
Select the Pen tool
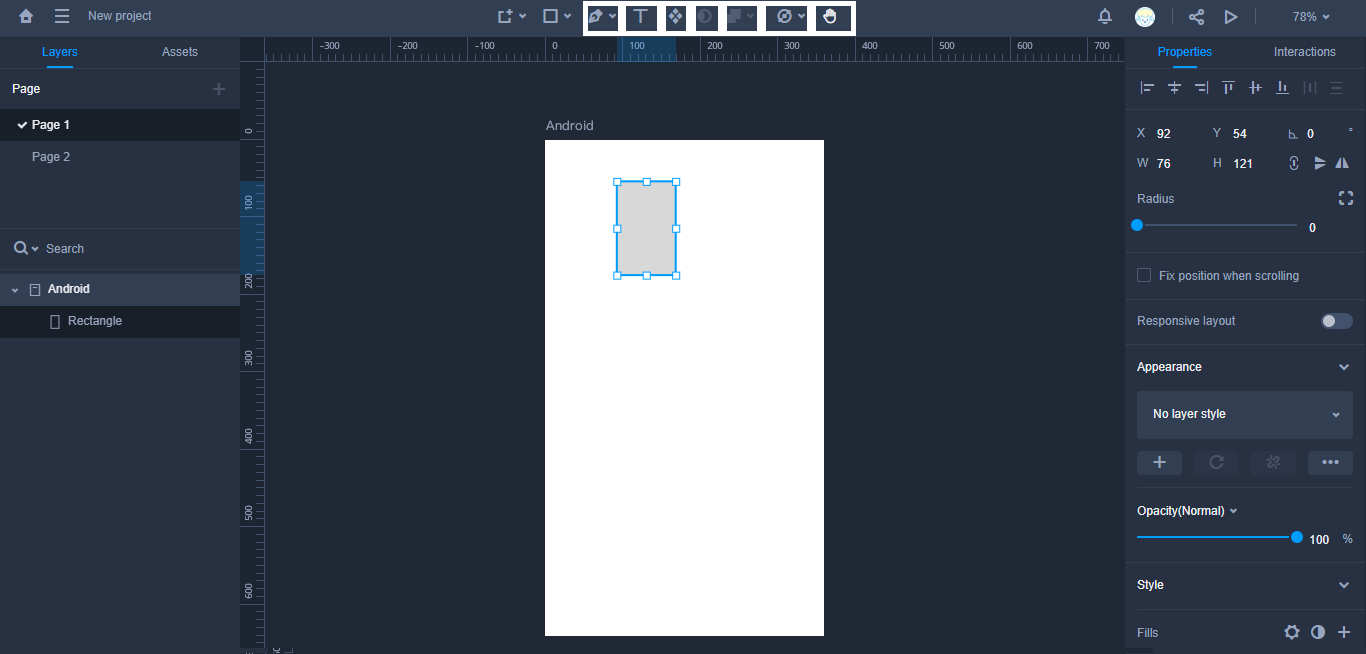596,17
